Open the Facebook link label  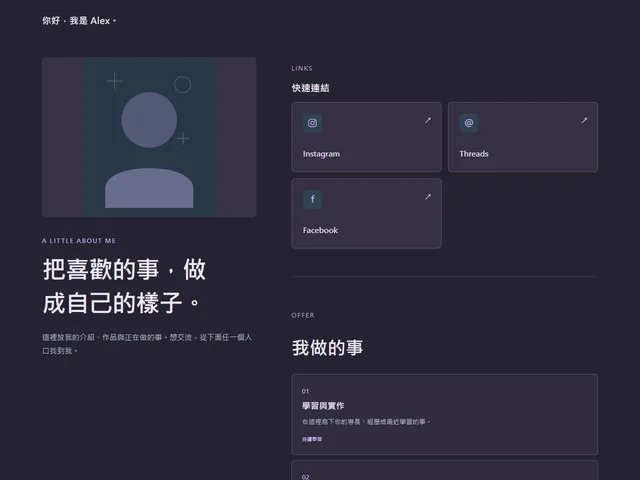click(320, 230)
